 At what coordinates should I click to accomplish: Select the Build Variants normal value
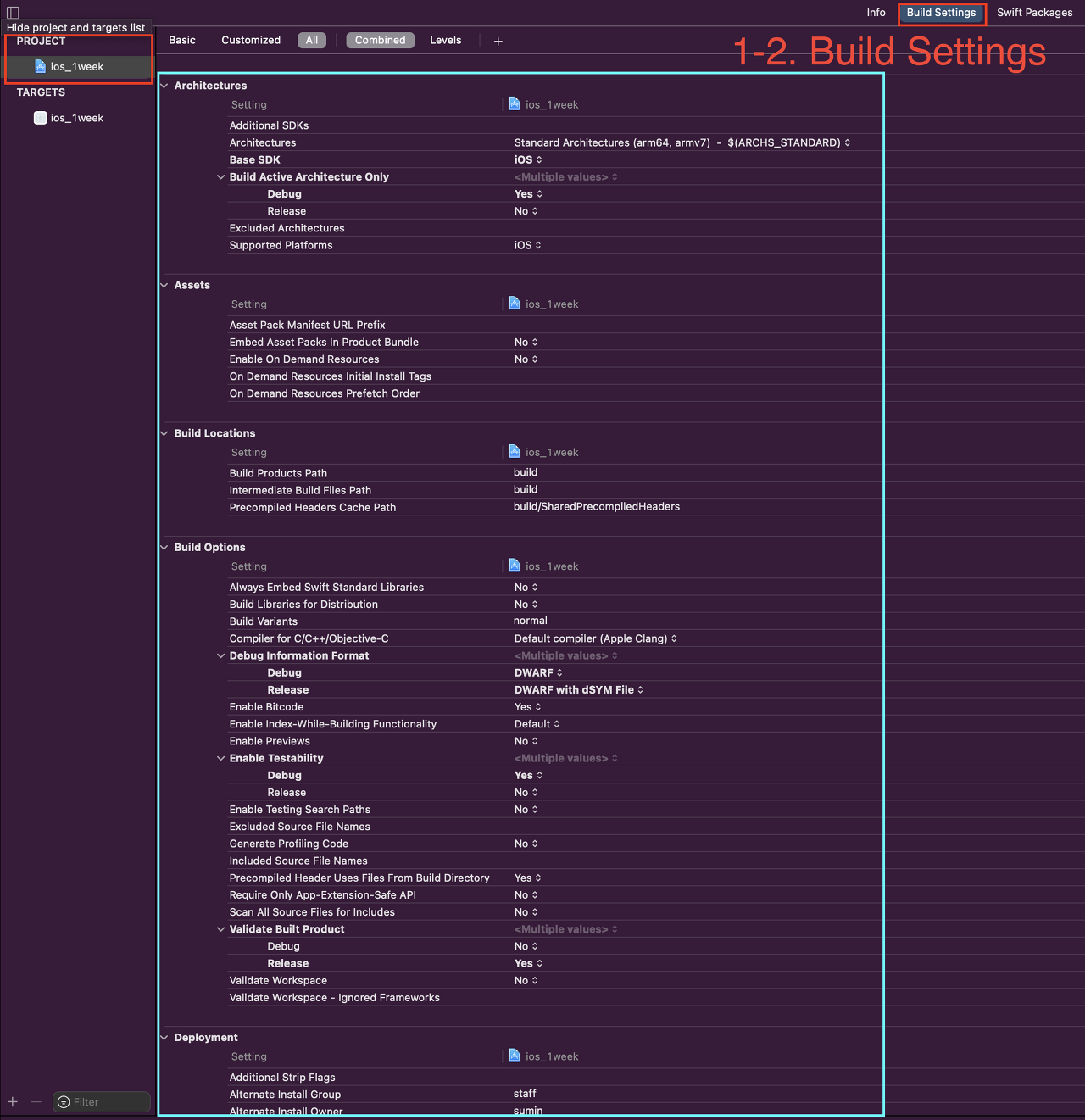point(531,621)
